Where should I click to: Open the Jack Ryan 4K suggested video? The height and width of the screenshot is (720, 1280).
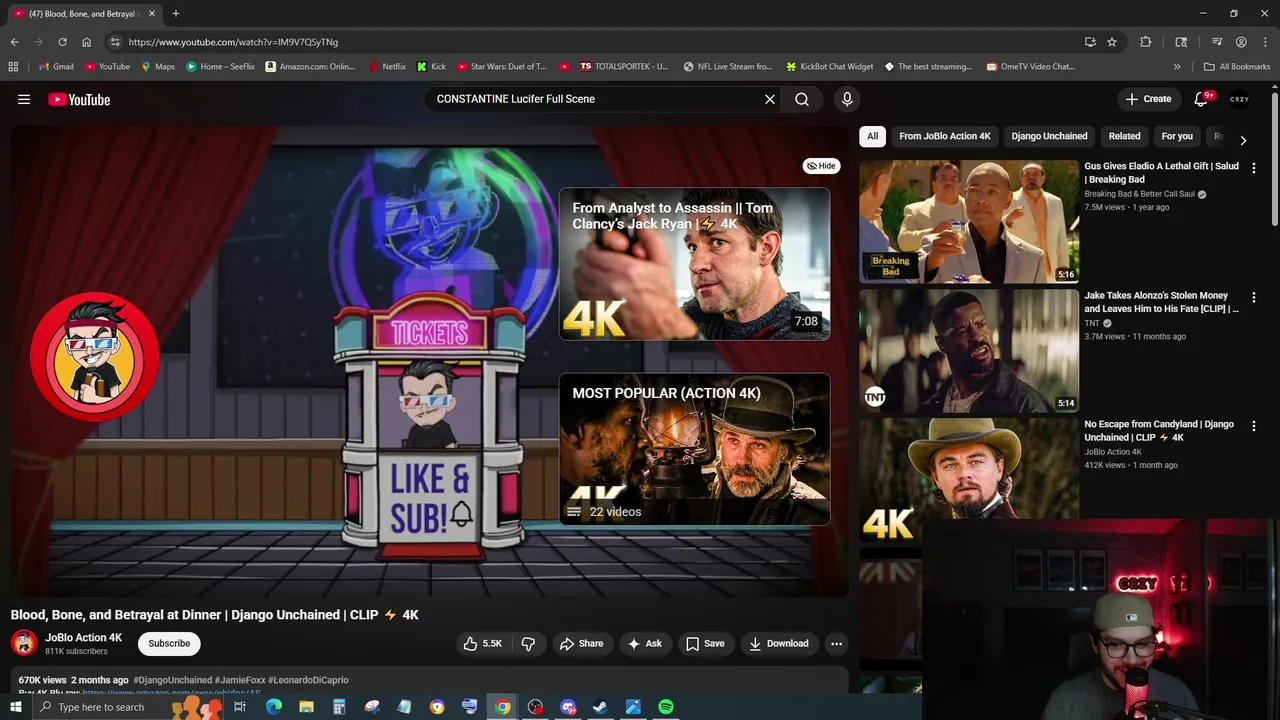[694, 264]
